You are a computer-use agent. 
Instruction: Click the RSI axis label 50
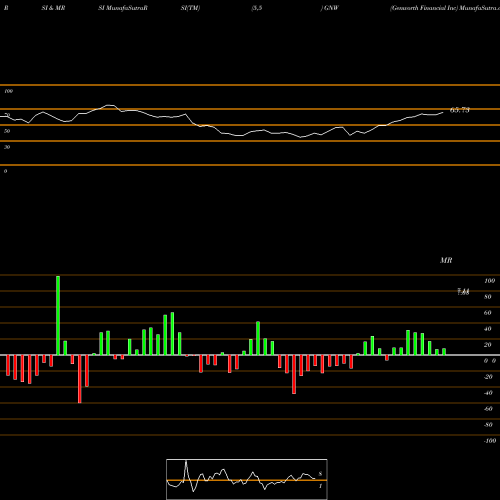click(7, 131)
